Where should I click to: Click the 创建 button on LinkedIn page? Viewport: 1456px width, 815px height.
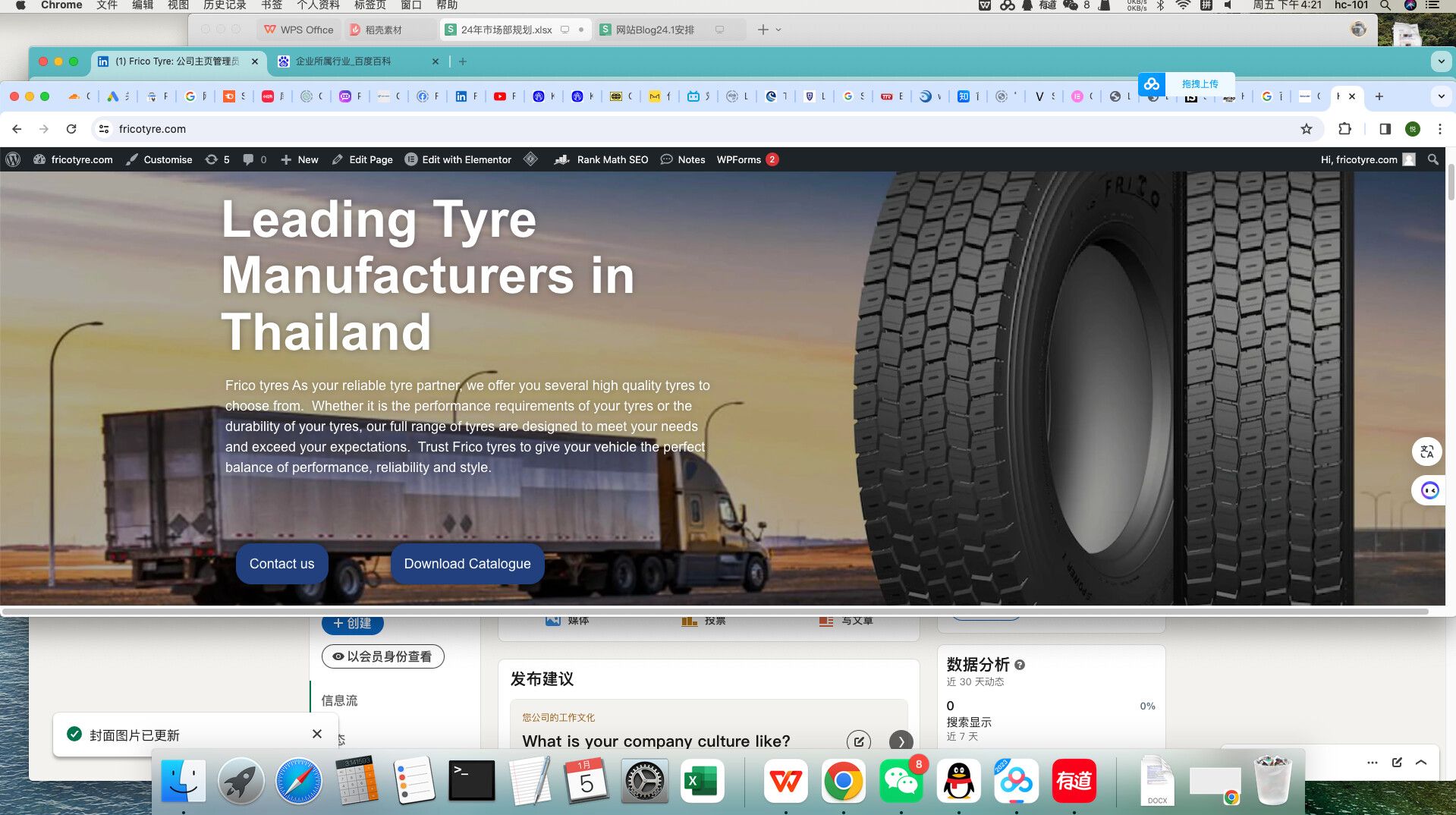[353, 623]
